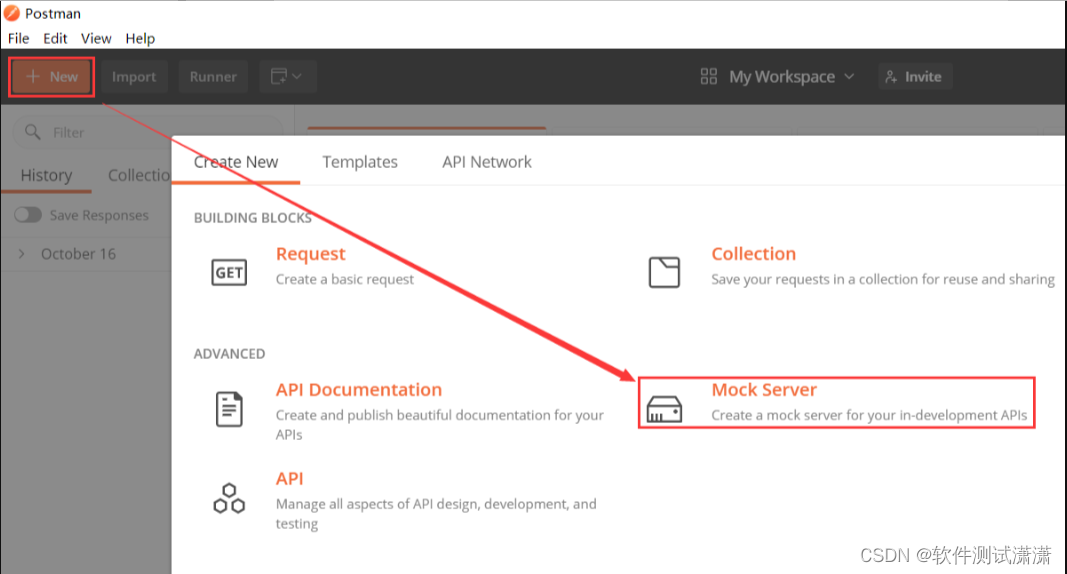
Task: Open the Mock Server link
Action: click(764, 390)
